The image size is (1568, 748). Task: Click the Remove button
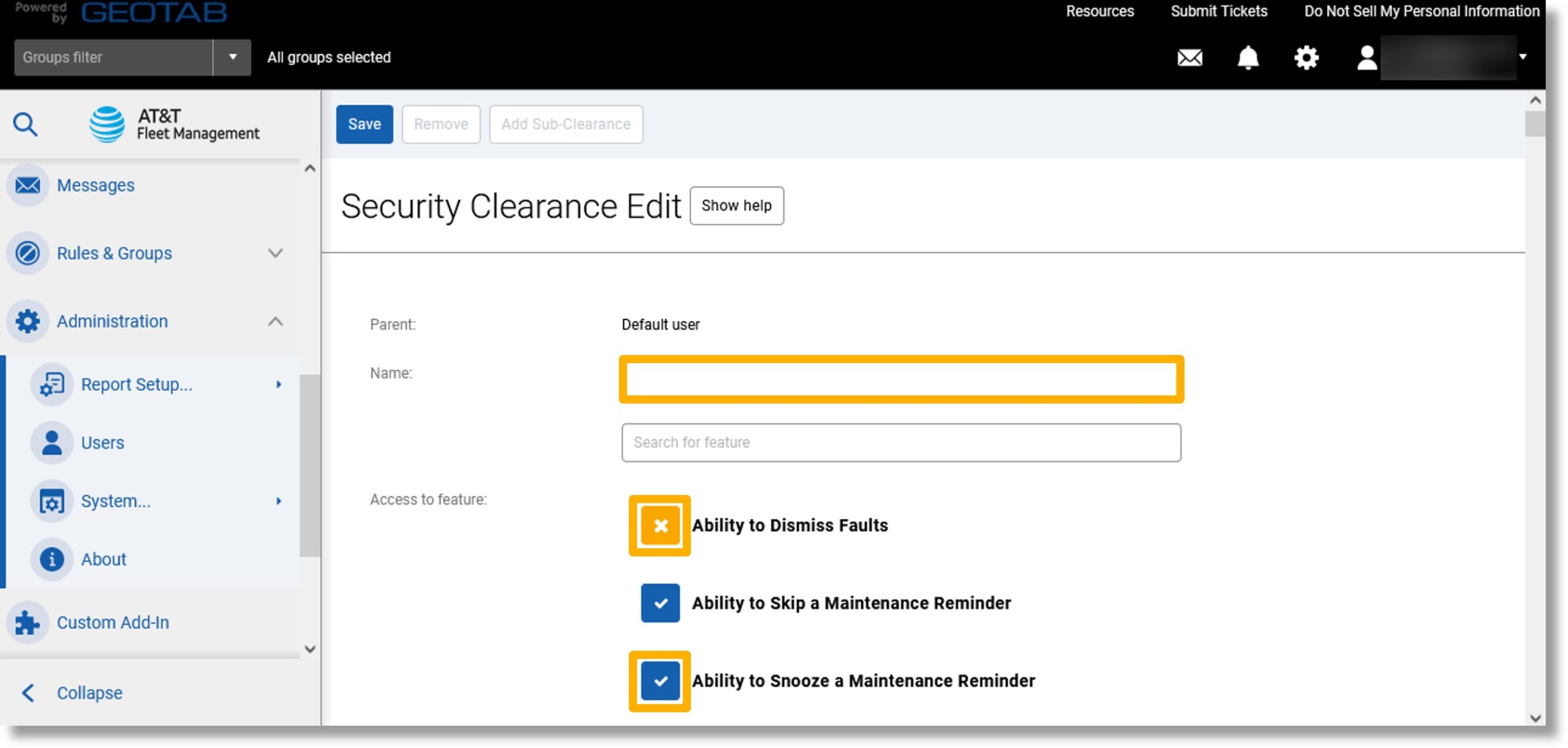point(441,124)
